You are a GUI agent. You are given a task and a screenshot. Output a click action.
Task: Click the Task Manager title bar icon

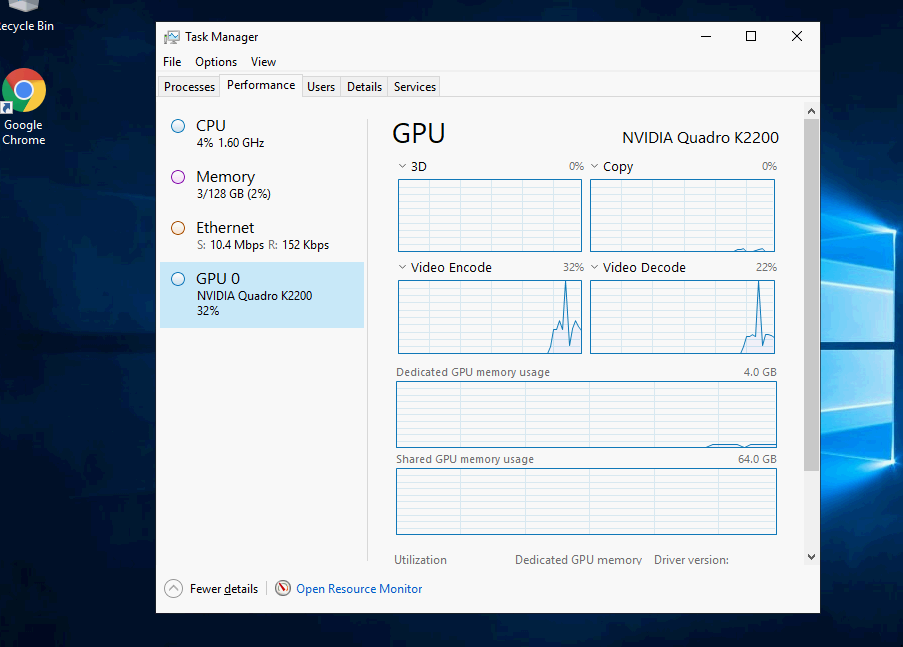pos(172,37)
